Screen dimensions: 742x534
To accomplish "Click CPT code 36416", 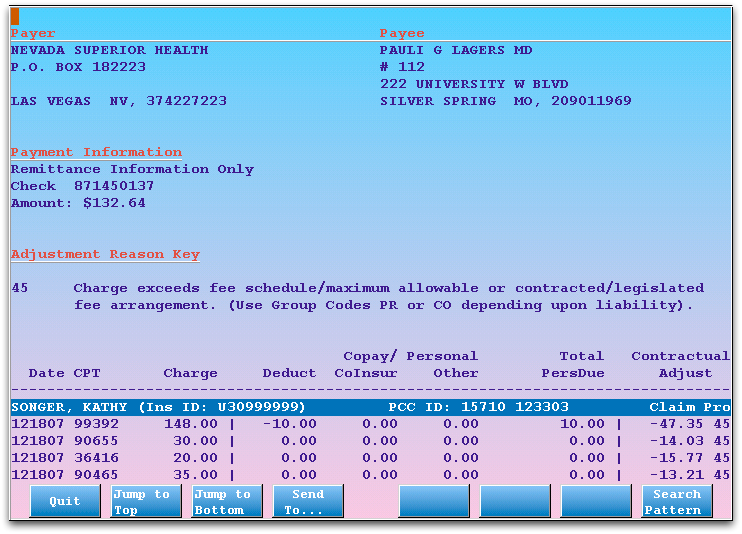I will pos(96,458).
